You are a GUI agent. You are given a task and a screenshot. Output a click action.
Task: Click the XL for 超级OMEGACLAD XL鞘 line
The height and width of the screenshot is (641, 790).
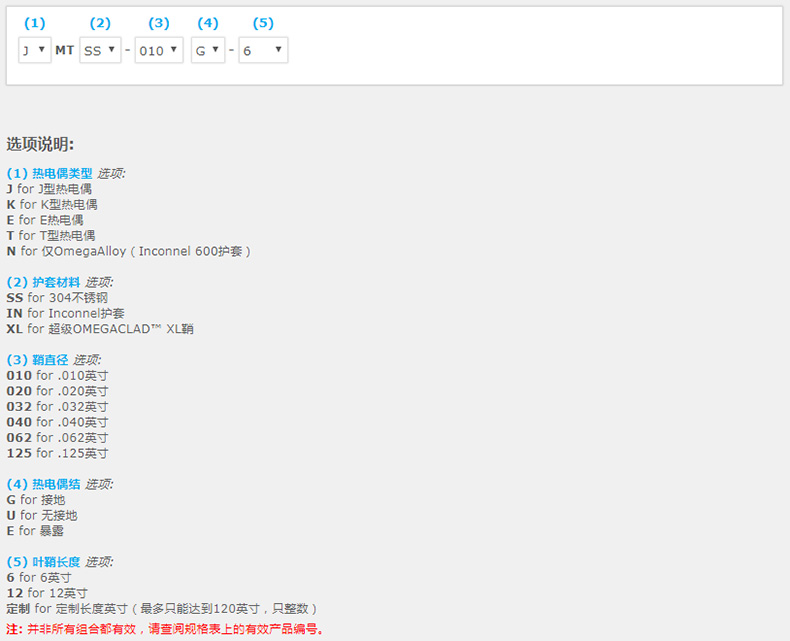(100, 329)
